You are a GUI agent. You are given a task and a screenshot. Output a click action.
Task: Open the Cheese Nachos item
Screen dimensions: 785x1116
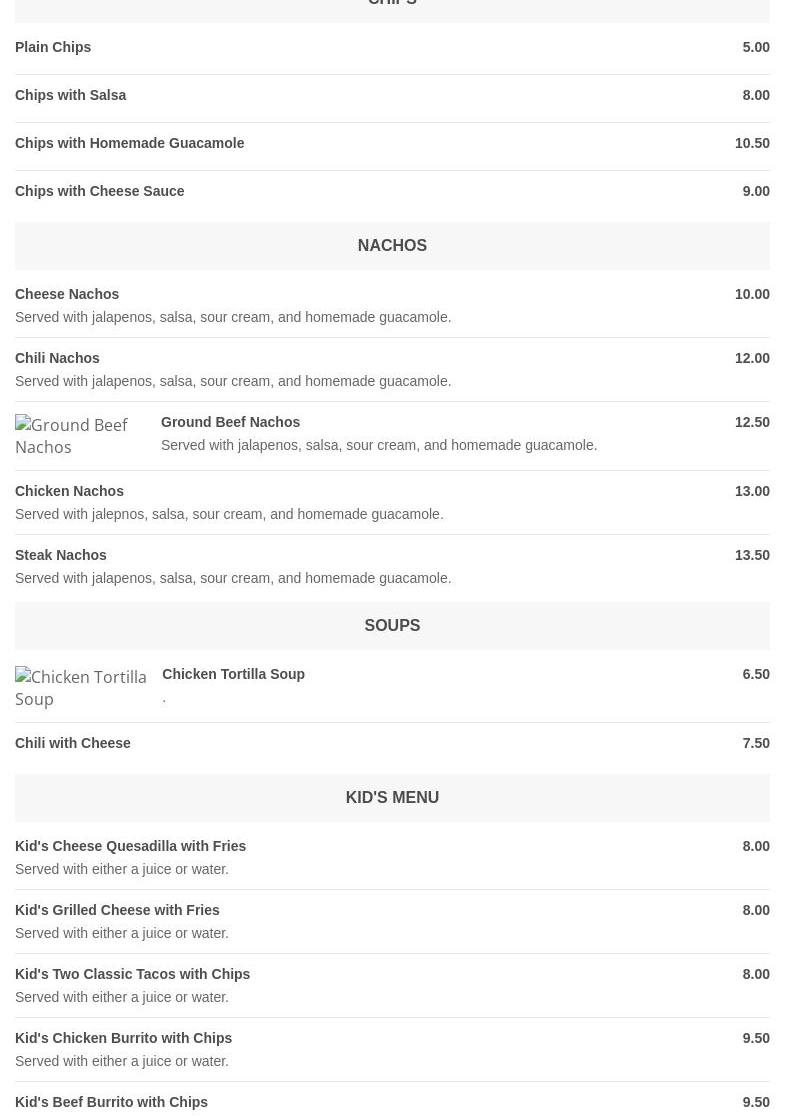67,294
